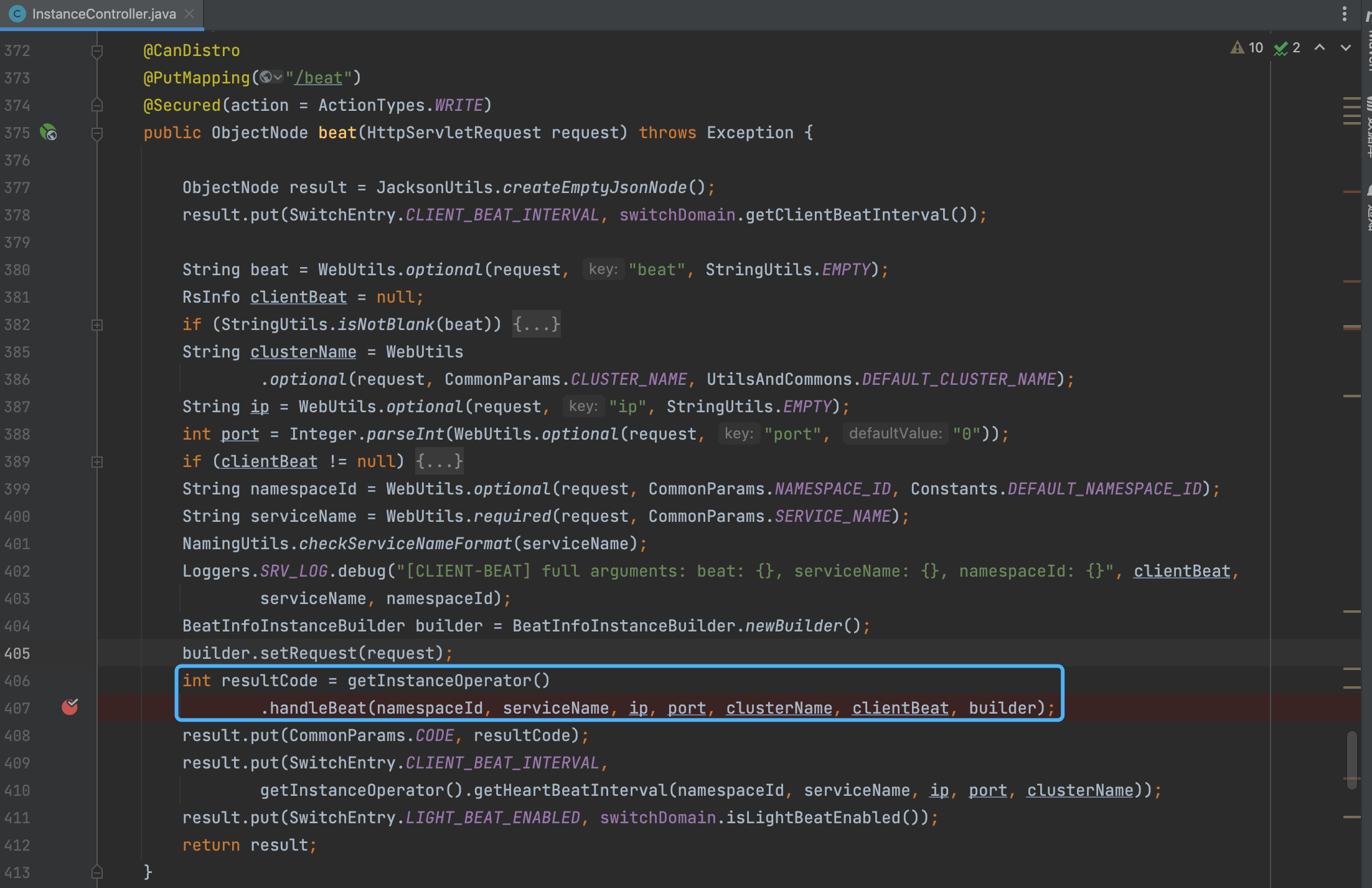Image resolution: width=1372 pixels, height=888 pixels.
Task: Click the request mapping gutter icon on line 375
Action: point(49,132)
